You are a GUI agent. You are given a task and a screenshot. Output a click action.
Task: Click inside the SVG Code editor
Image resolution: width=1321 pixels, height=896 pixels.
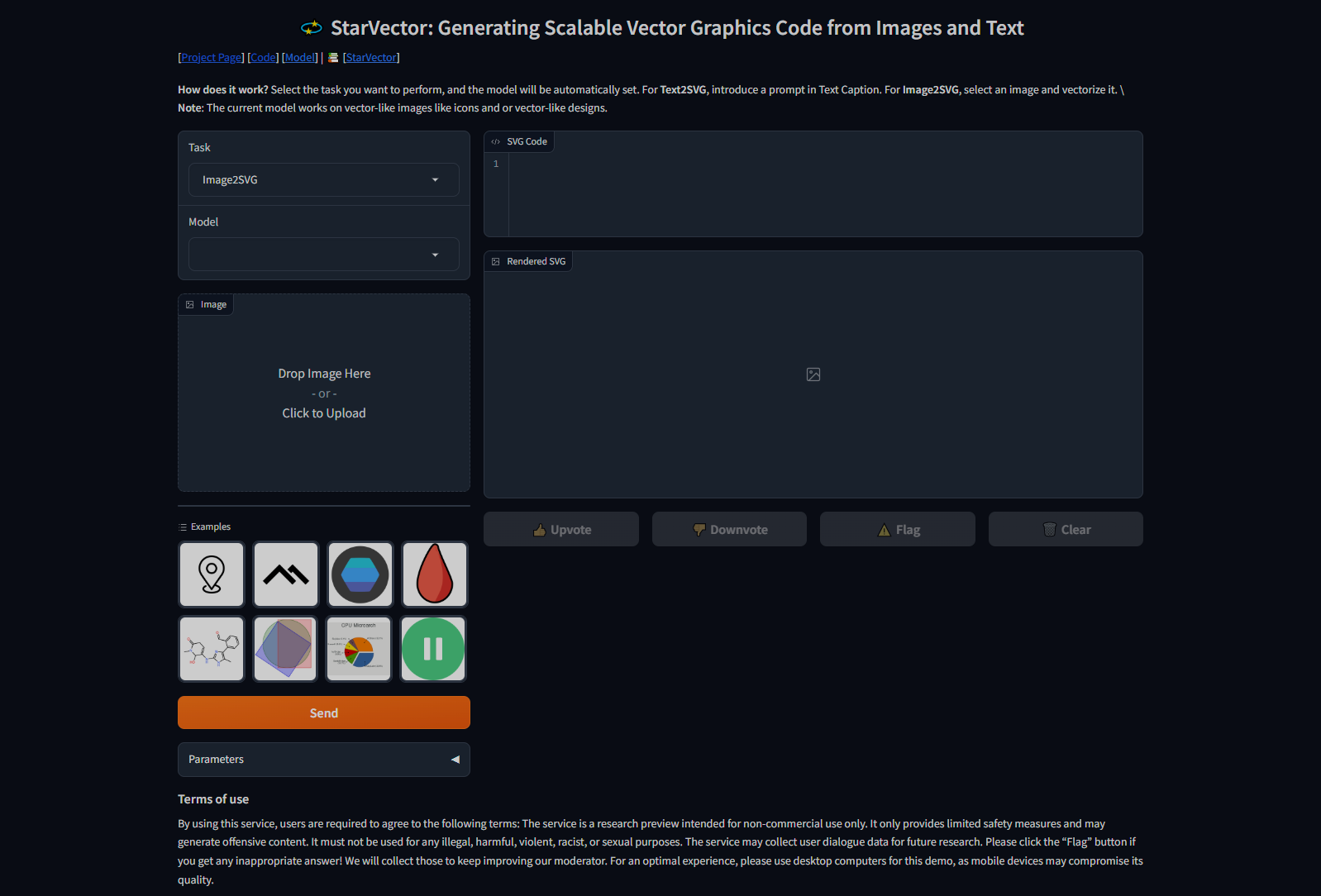coord(825,194)
